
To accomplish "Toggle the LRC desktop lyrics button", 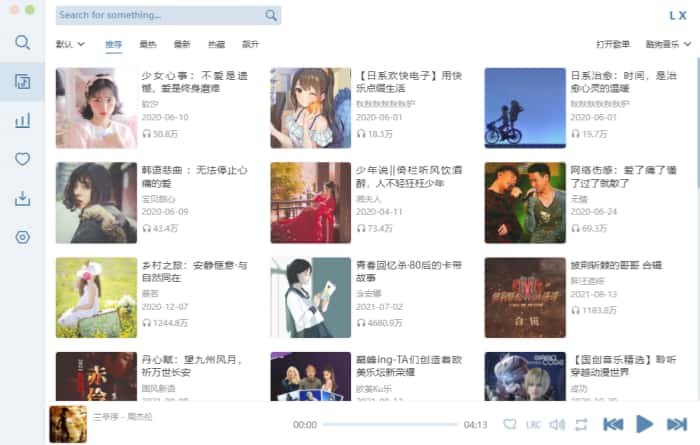I will (x=533, y=424).
